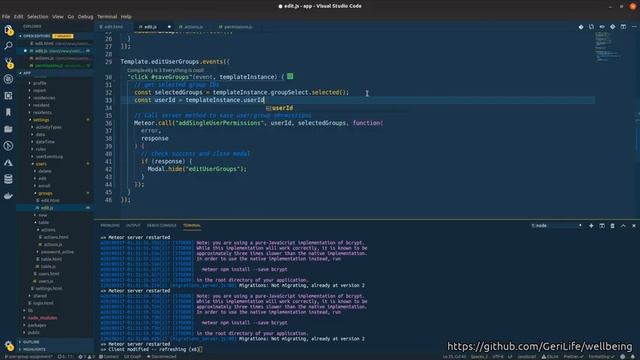Viewport: 640px width, 360px height.
Task: Maximize the panel with chevron-up icon
Action: tap(623, 225)
